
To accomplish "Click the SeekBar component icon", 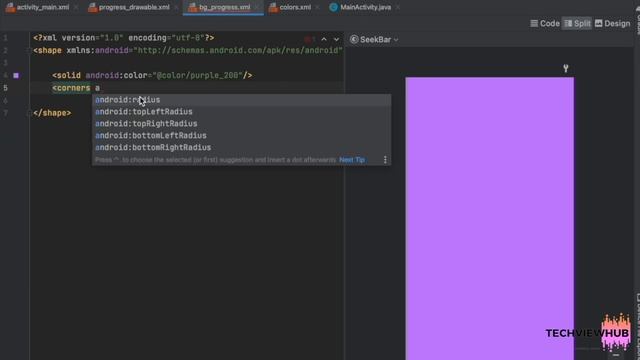I will 354,40.
